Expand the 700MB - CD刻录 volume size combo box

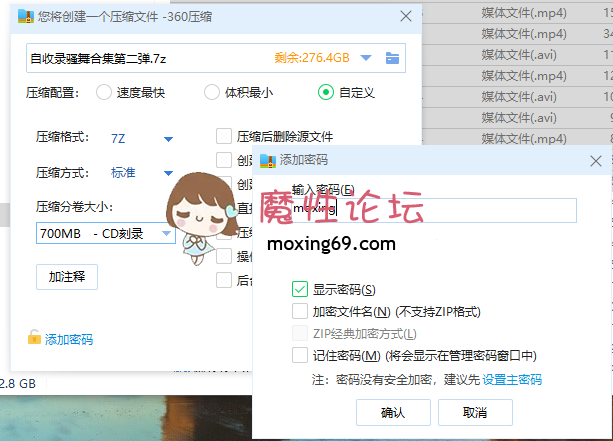pos(106,233)
